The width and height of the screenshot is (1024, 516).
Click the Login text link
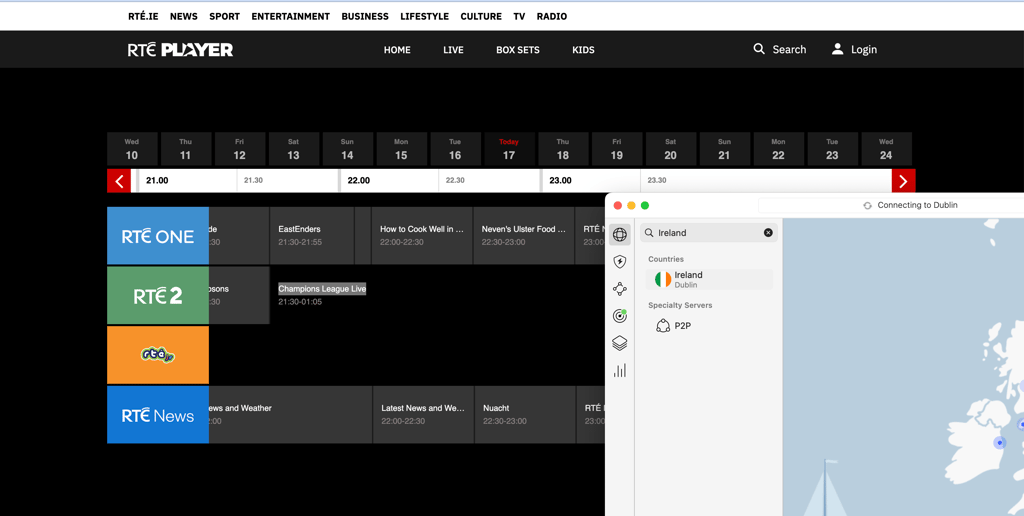pyautogui.click(x=864, y=50)
